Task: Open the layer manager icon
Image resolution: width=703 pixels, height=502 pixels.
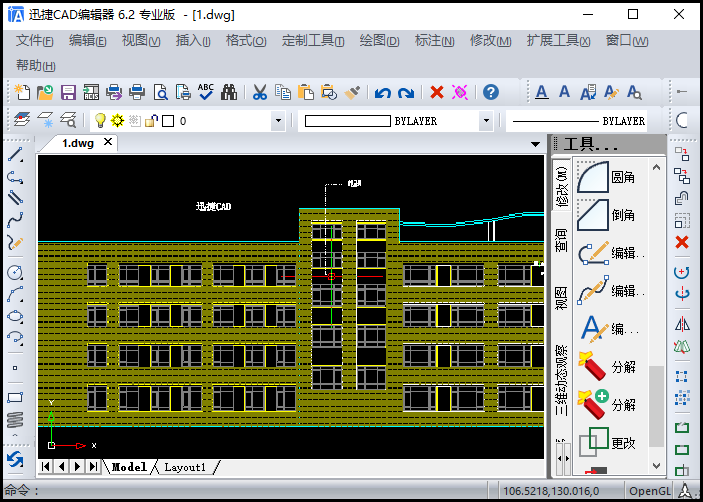Action: click(22, 120)
